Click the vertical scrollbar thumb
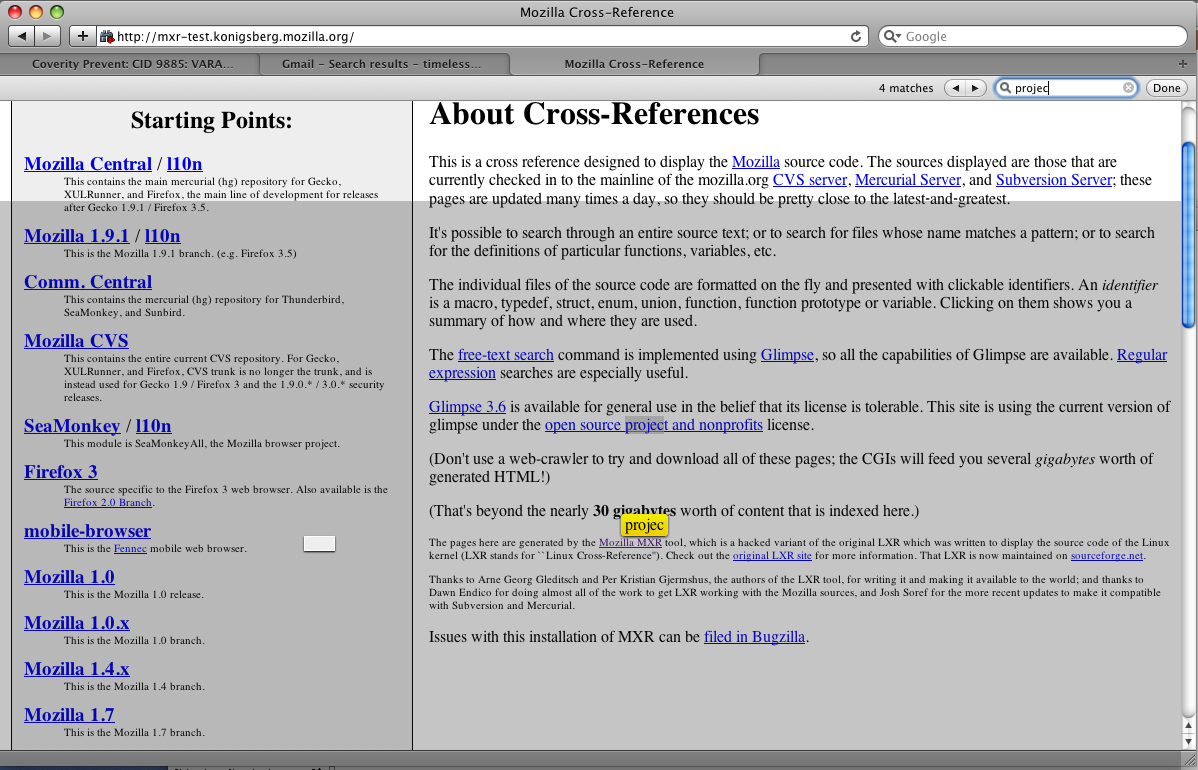This screenshot has width=1198, height=770. point(1188,235)
